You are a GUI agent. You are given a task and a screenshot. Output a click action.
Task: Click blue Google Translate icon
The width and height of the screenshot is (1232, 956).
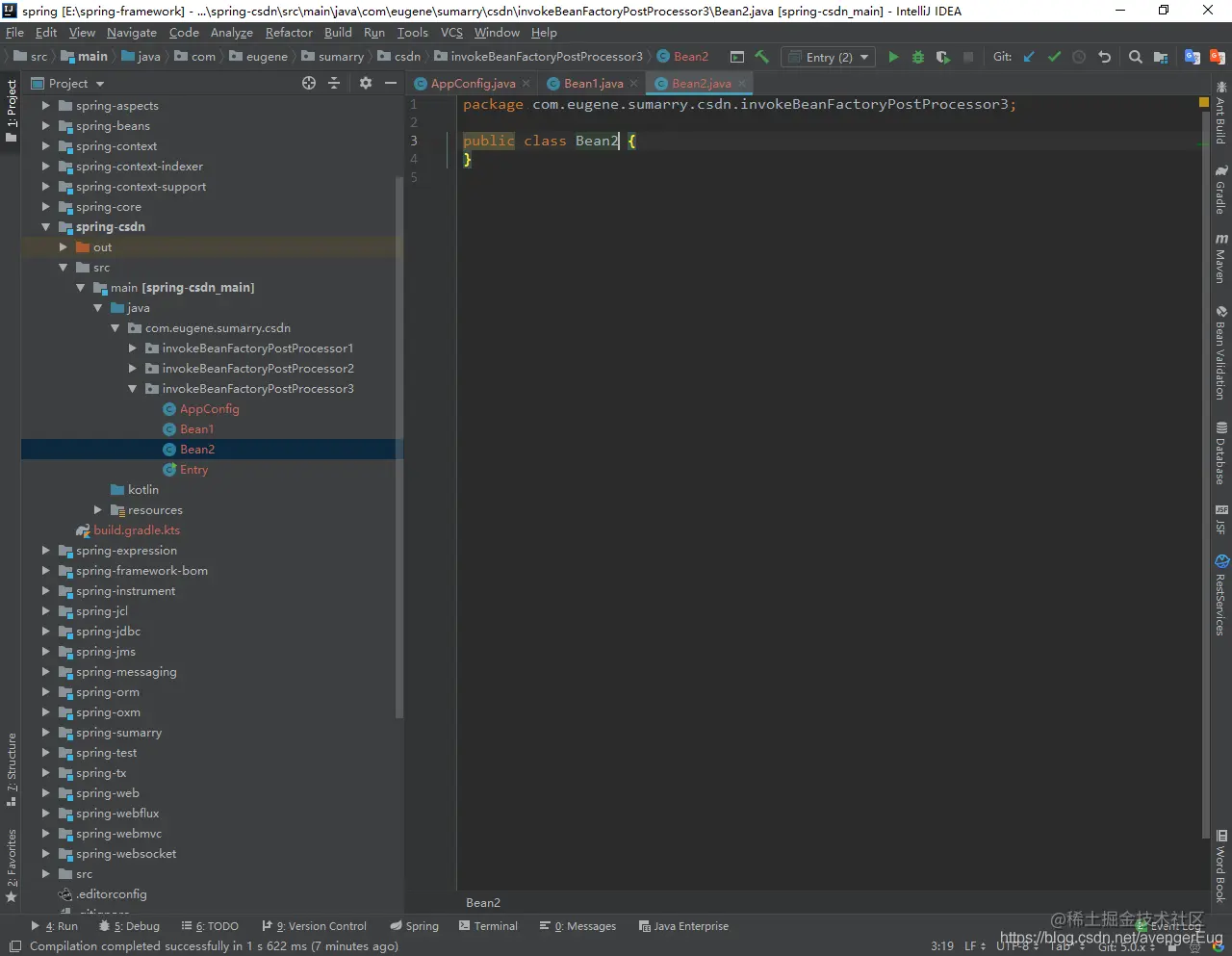click(x=1193, y=57)
